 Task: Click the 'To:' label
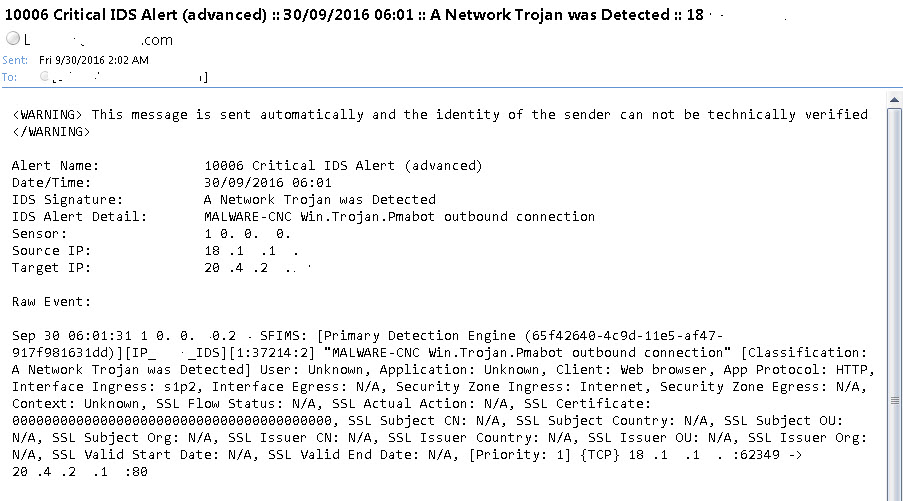9,76
